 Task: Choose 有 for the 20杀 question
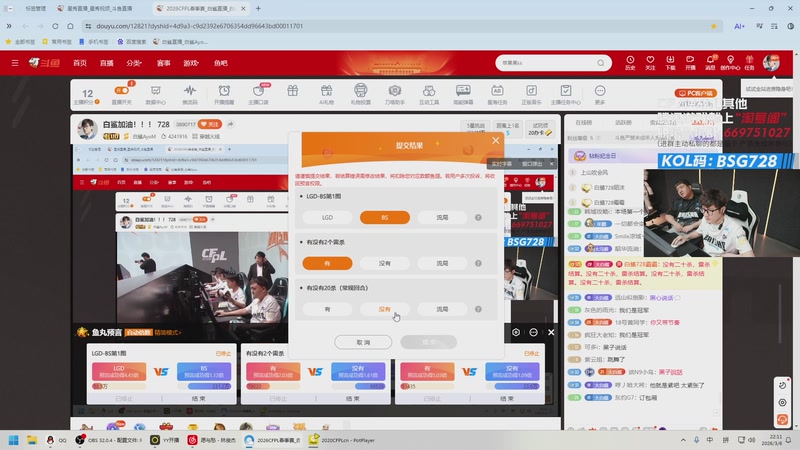(x=327, y=309)
